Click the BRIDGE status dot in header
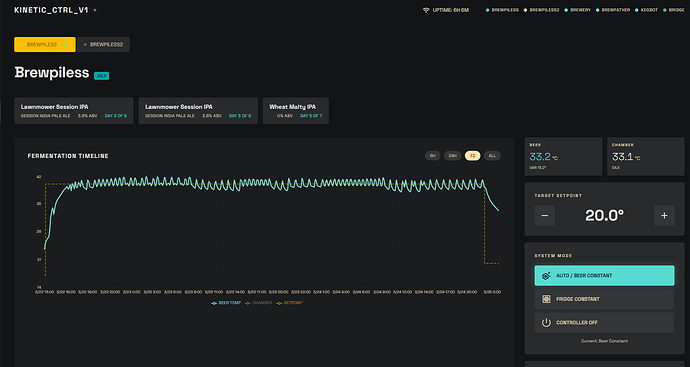The image size is (690, 367). (664, 10)
